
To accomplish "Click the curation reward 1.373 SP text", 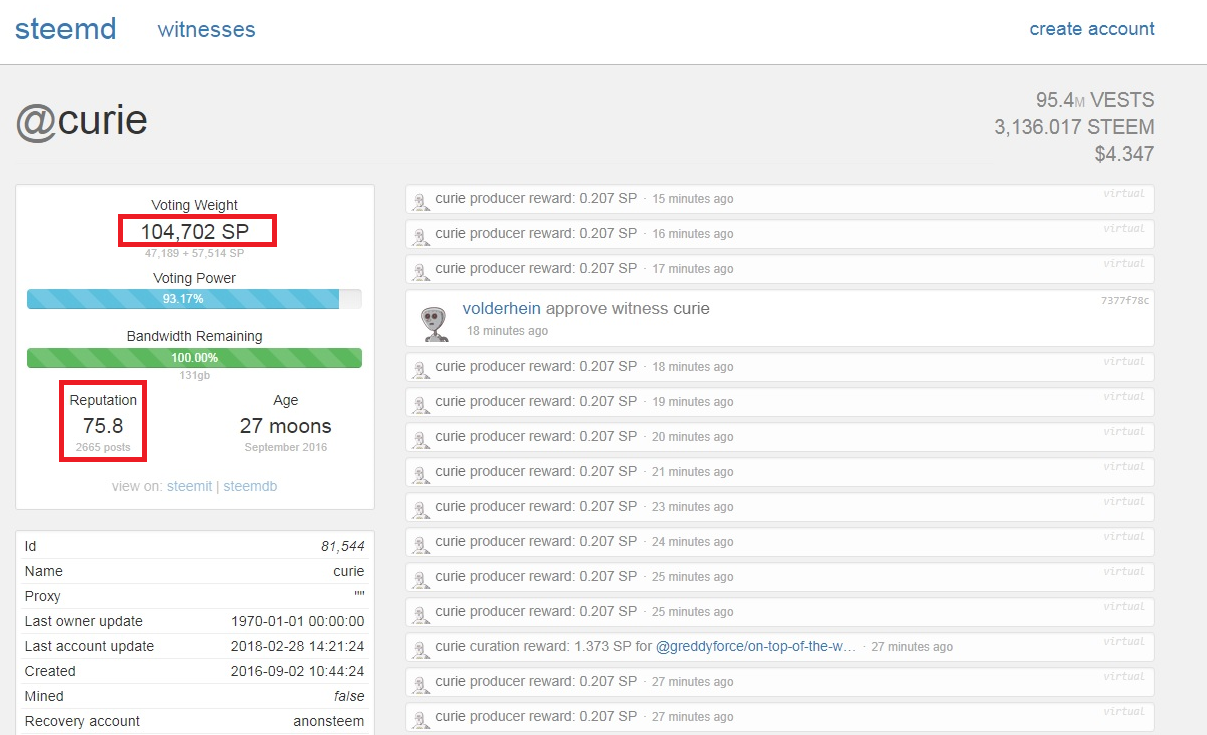I will pos(543,646).
